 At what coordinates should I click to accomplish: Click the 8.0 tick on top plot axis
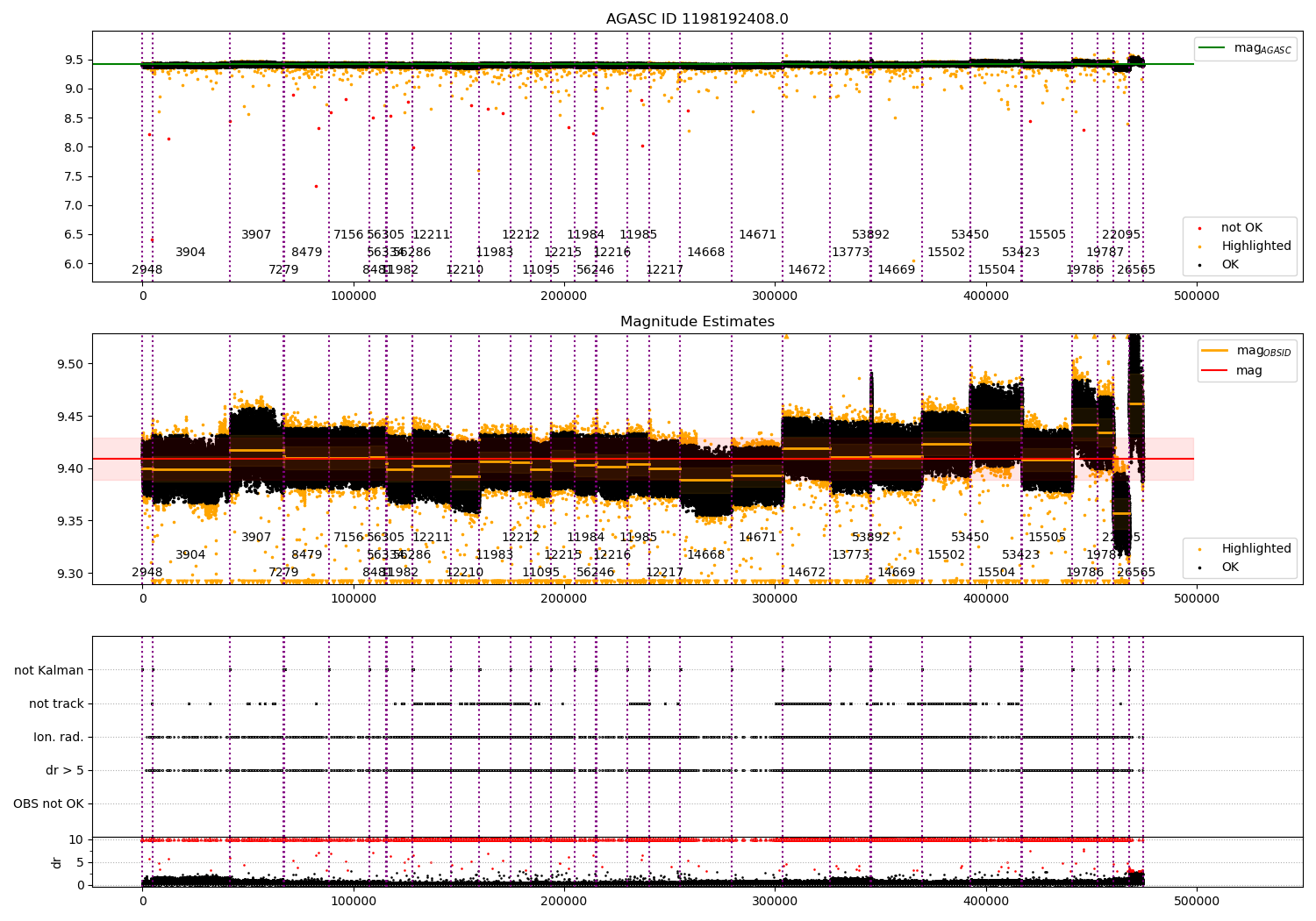[74, 147]
